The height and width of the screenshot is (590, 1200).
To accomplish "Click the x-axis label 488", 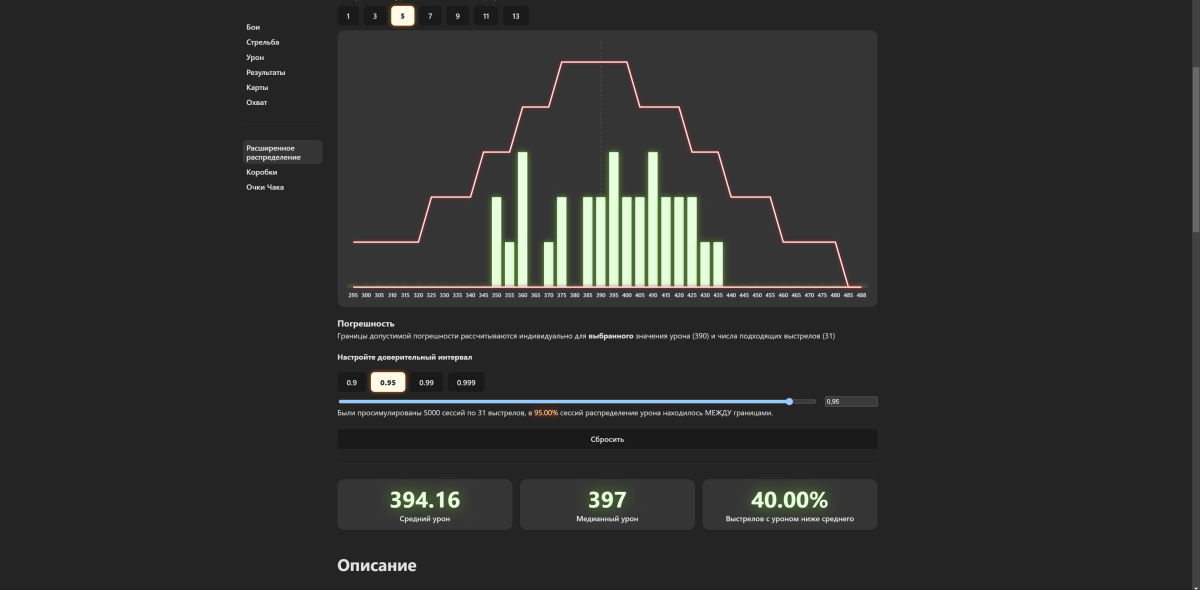I will [861, 295].
